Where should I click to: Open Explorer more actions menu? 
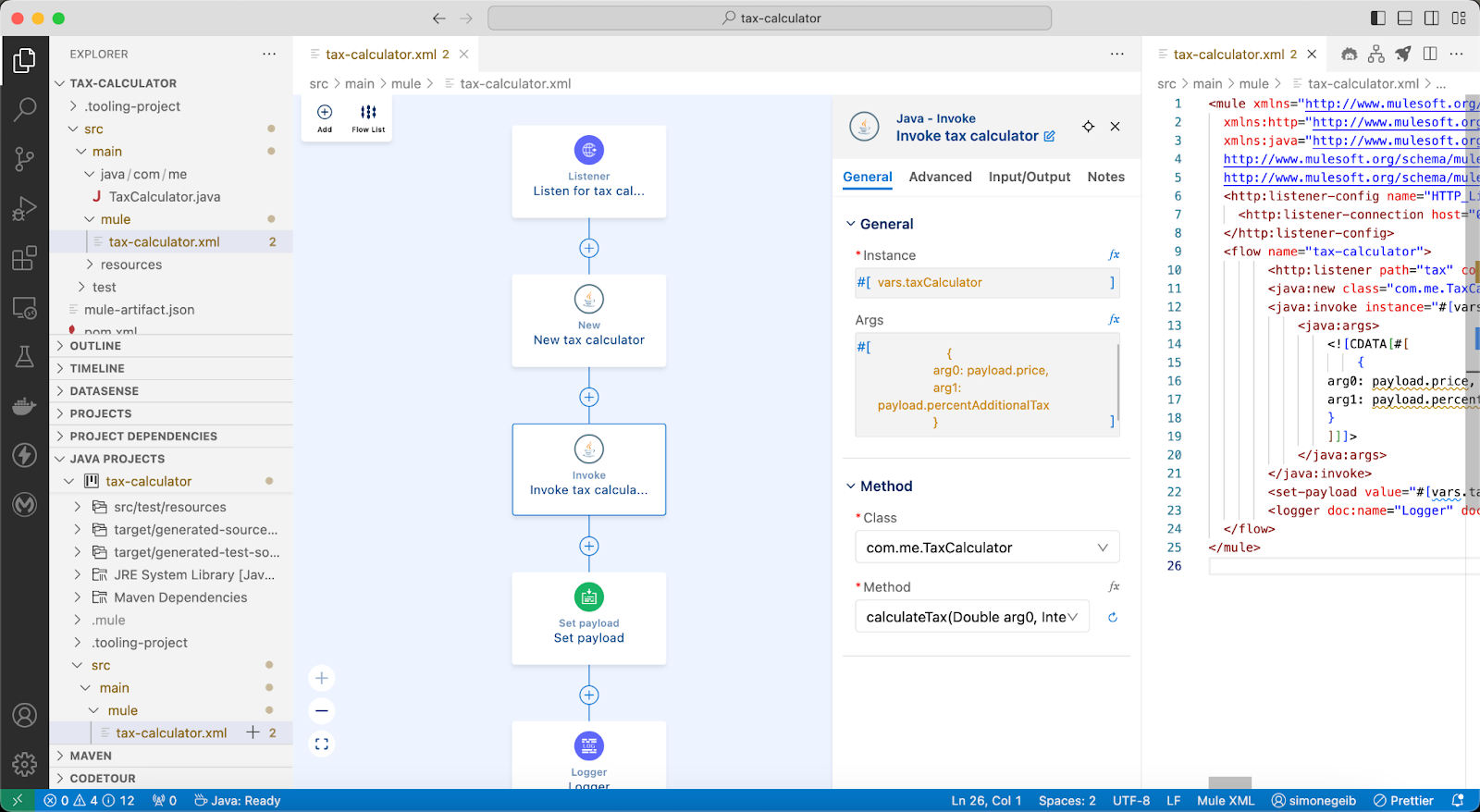pyautogui.click(x=269, y=54)
